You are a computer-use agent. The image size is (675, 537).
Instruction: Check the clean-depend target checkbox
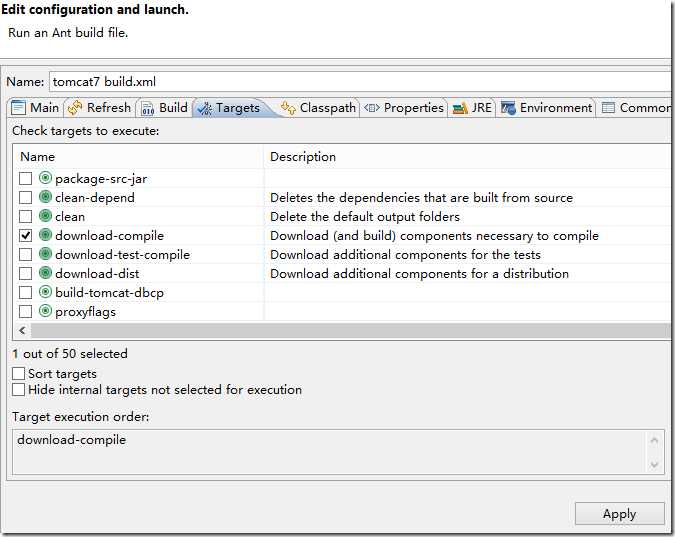[x=25, y=197]
